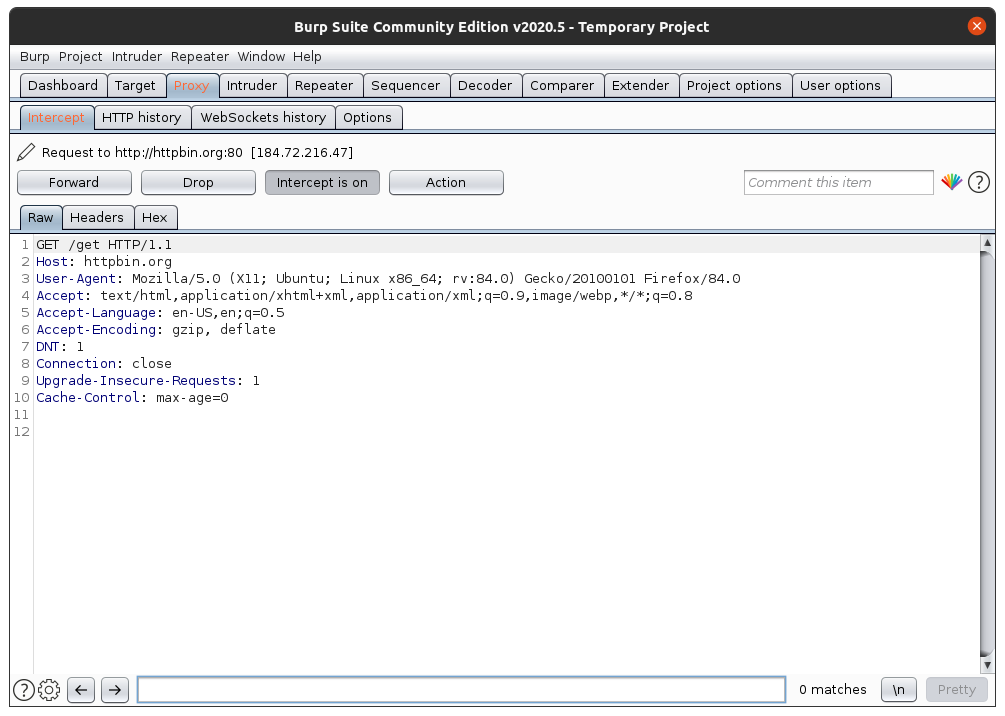Toggle the \n non-printable characters button
The height and width of the screenshot is (716, 1005).
point(899,689)
